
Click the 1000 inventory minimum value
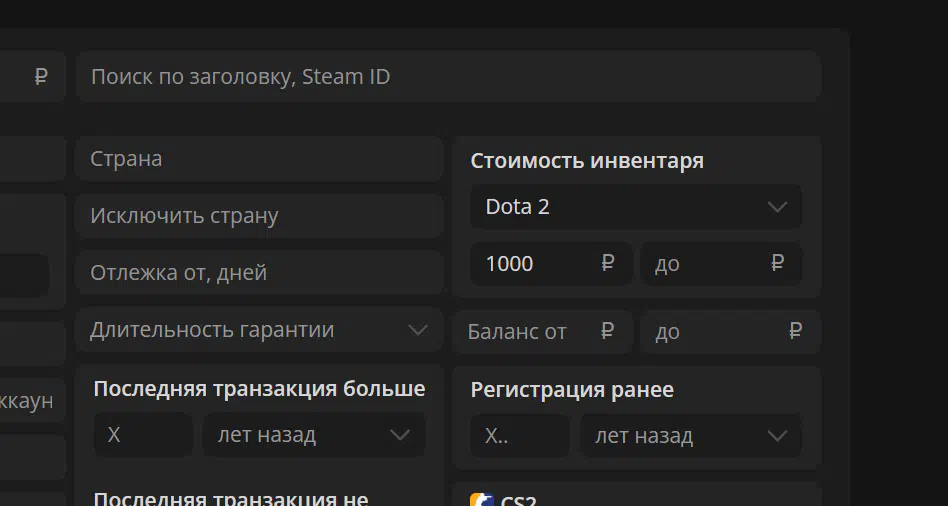point(510,264)
